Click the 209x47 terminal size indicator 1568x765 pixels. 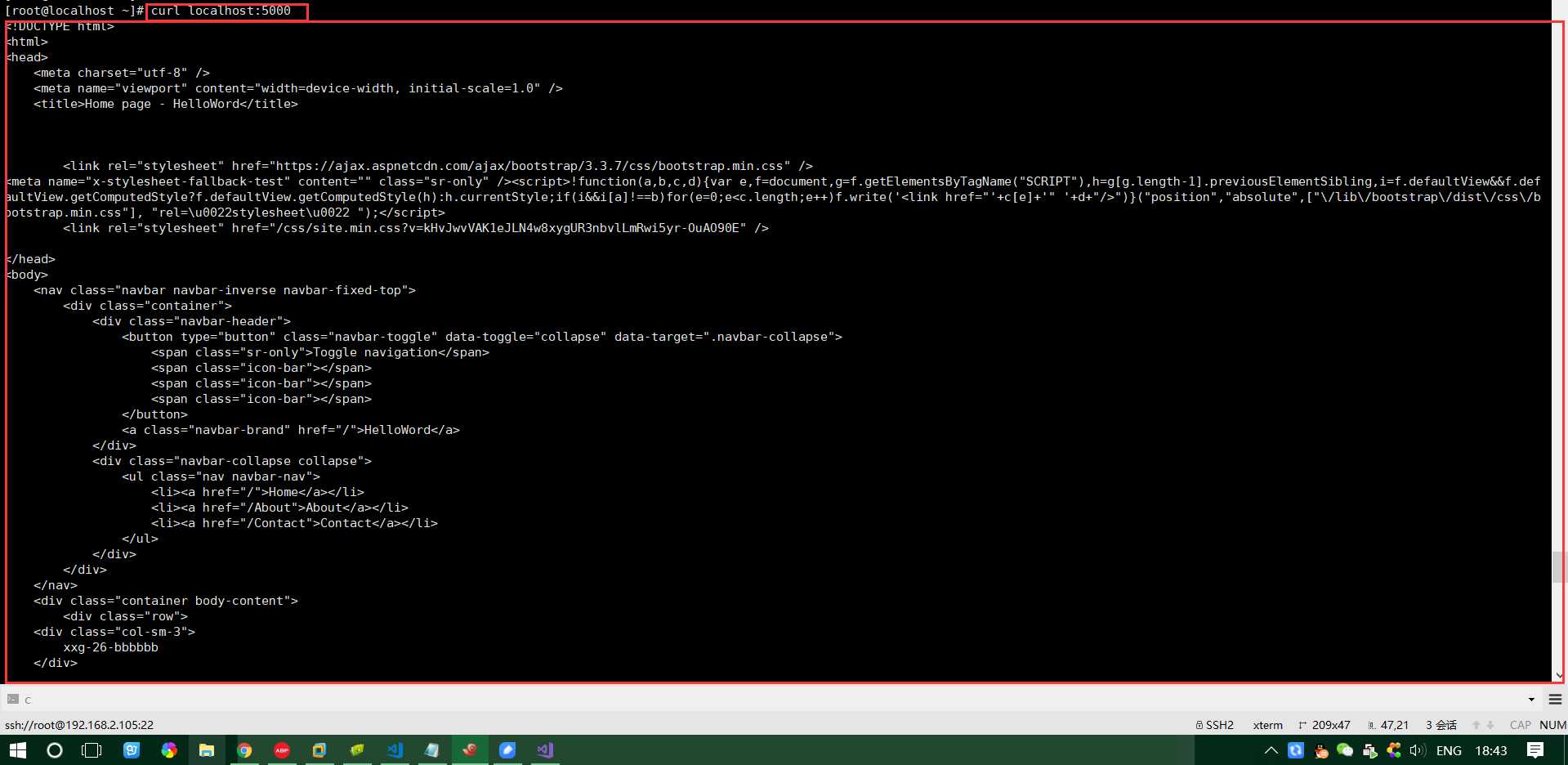click(1324, 725)
